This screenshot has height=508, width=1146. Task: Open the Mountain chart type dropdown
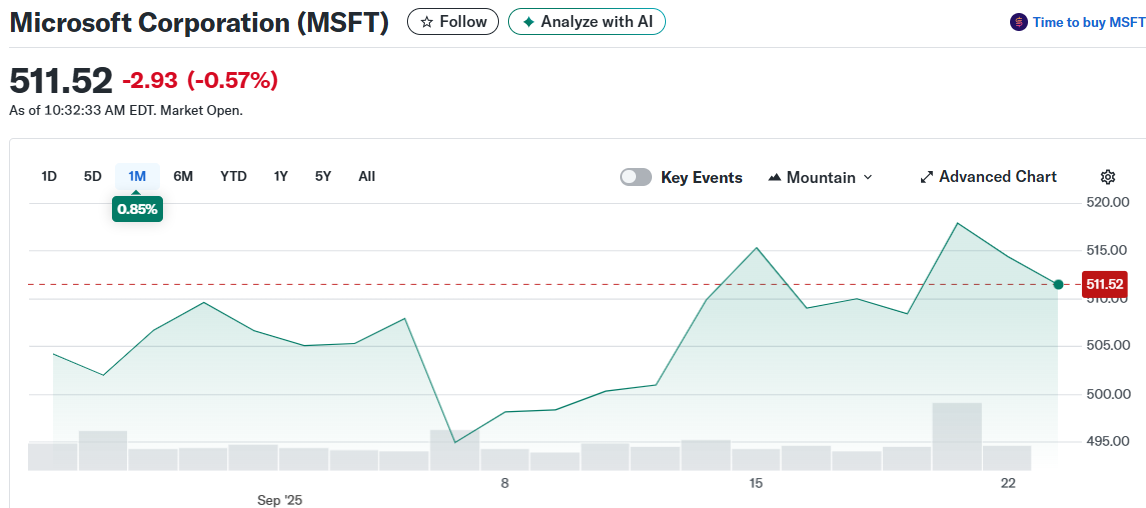pos(820,178)
